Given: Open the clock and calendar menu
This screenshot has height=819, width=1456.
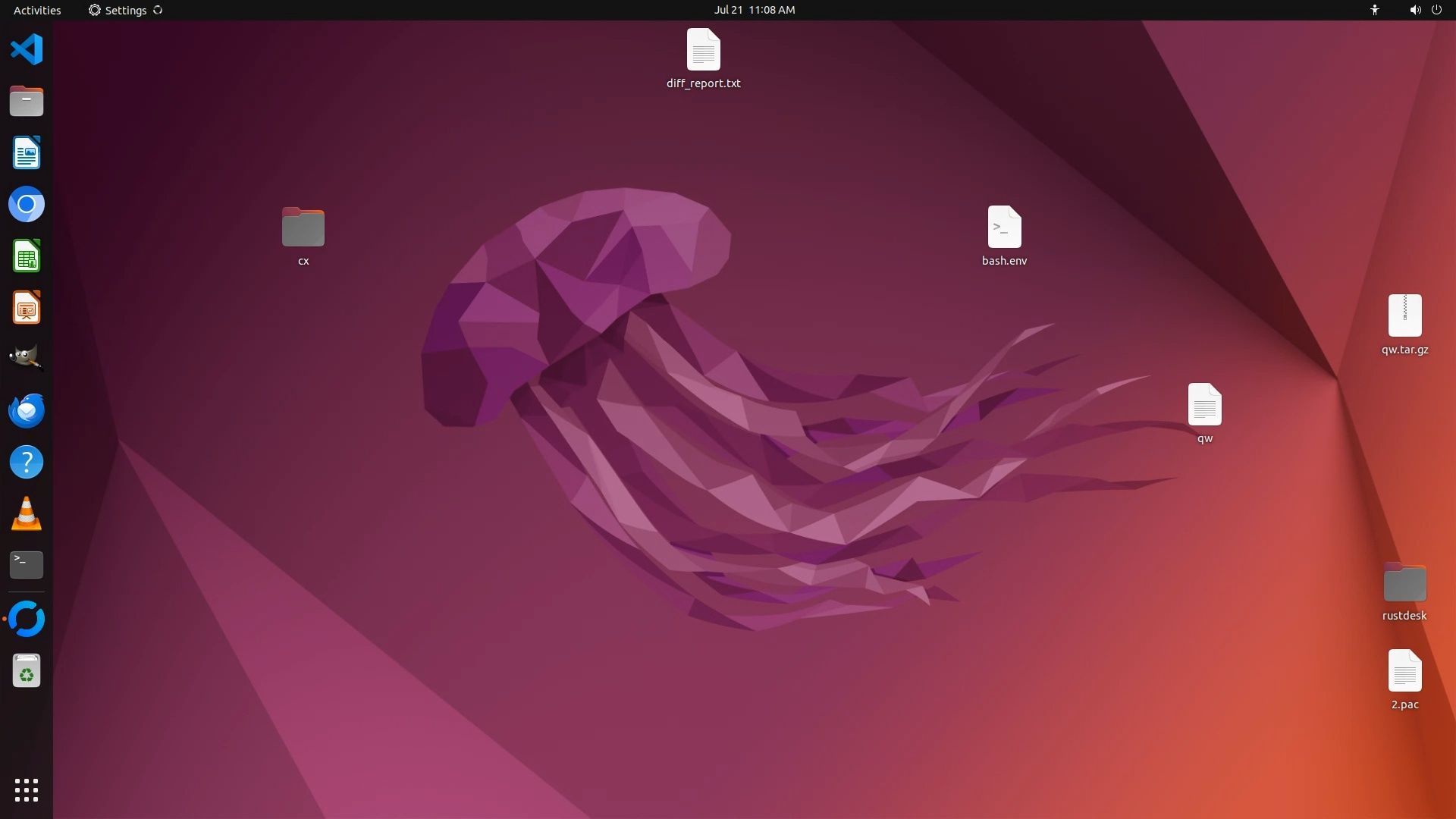Looking at the screenshot, I should pos(754,10).
